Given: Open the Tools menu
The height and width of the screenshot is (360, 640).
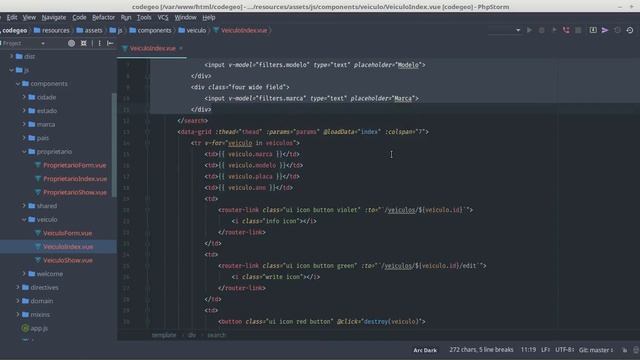Looking at the screenshot, I should (144, 18).
